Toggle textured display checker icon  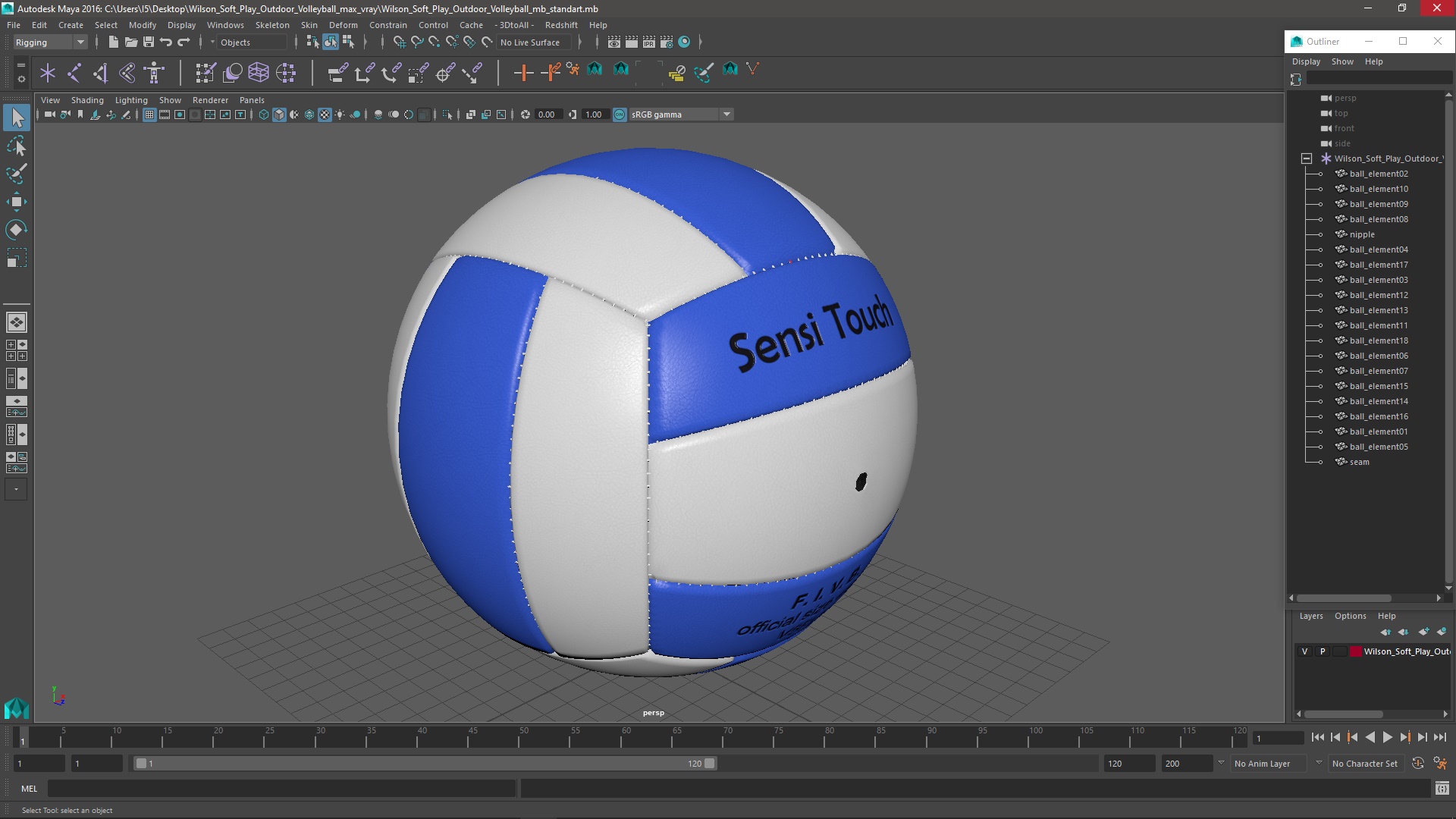pos(325,115)
